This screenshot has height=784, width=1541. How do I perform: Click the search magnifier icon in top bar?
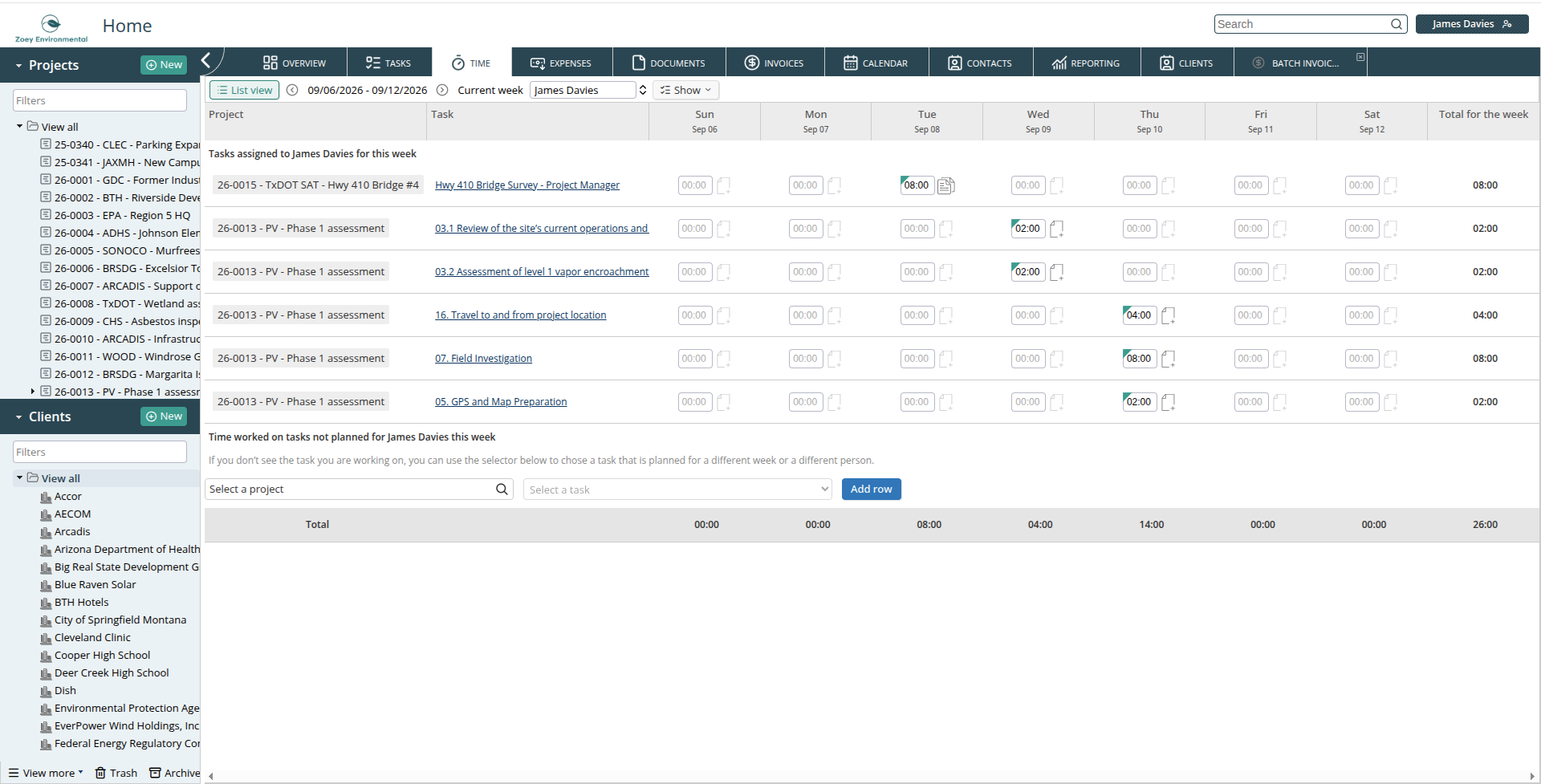(1397, 24)
